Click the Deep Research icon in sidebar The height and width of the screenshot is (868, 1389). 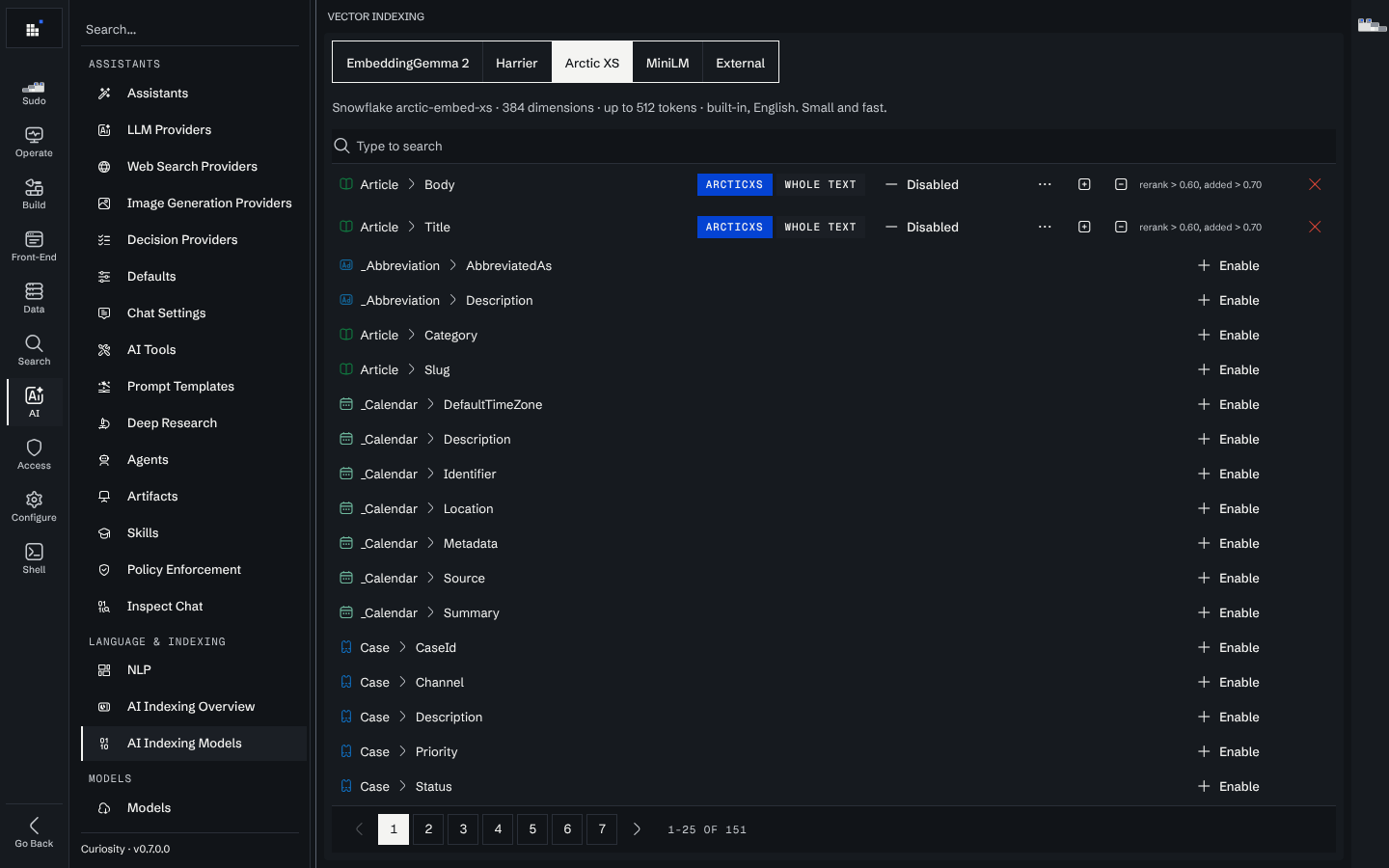click(x=104, y=423)
